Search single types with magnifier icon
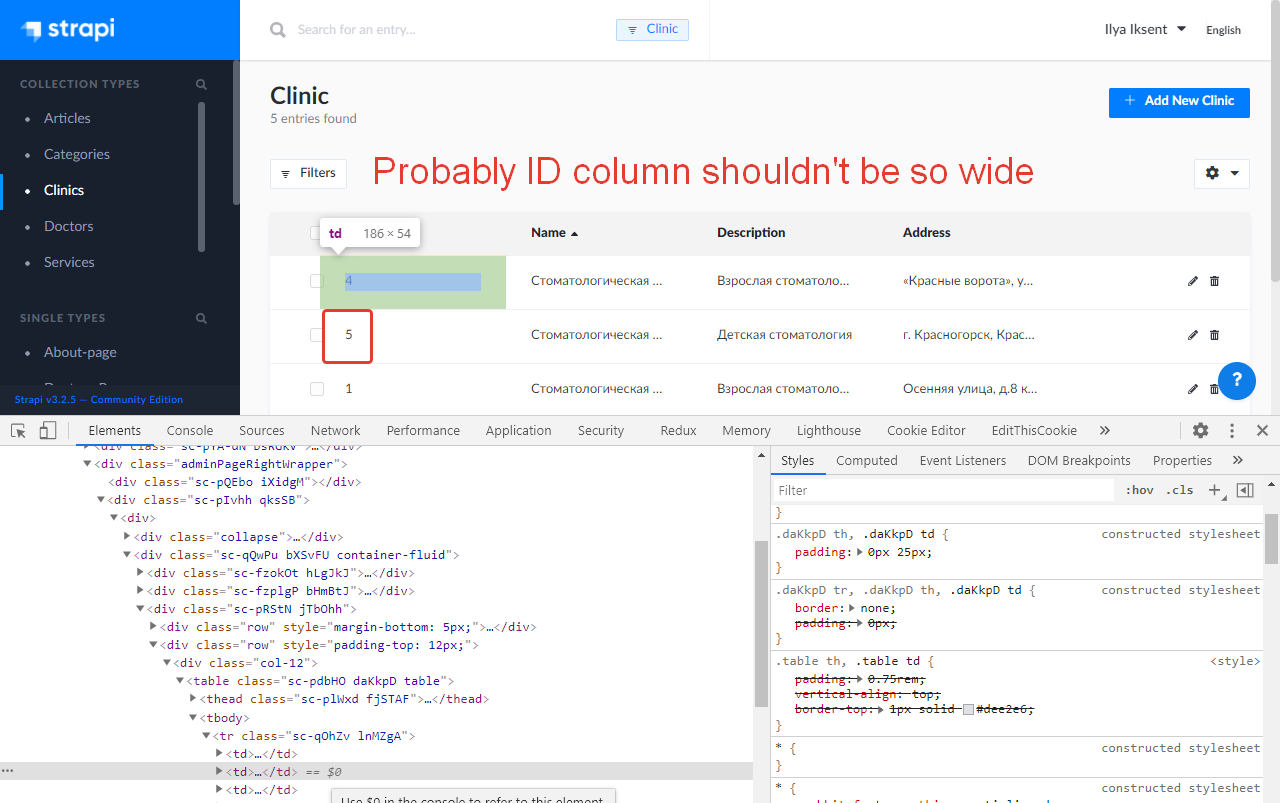Screen dimensions: 1280x803 (201, 319)
